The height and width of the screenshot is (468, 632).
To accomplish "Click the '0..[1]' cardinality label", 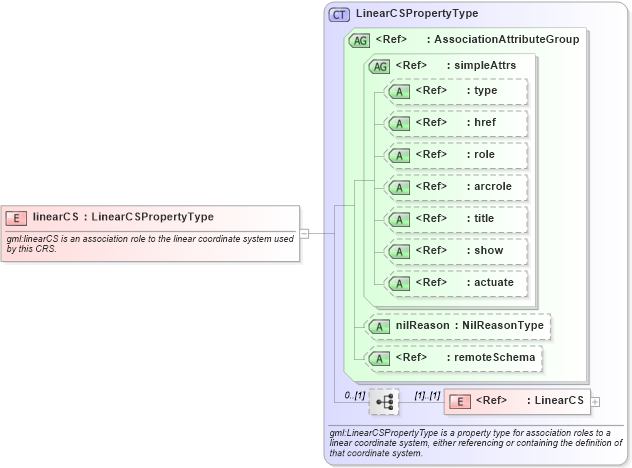I will [355, 395].
